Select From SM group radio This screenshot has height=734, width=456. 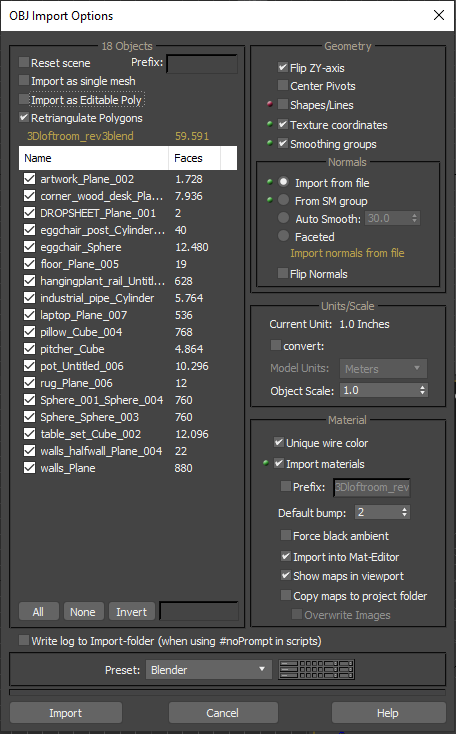pyautogui.click(x=283, y=200)
